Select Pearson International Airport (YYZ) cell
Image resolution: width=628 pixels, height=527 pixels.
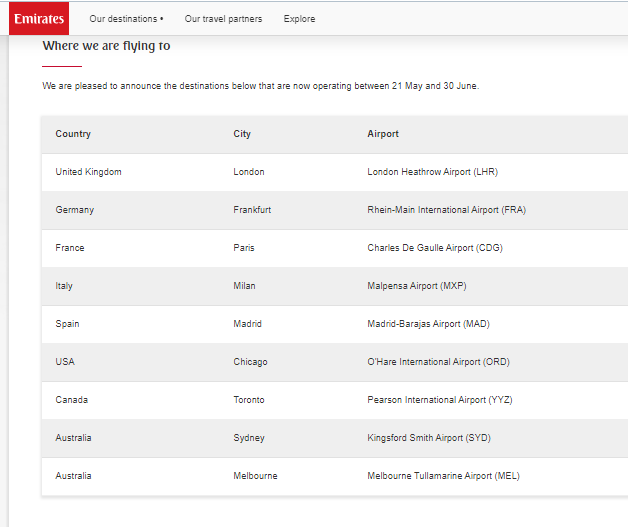[x=440, y=400]
